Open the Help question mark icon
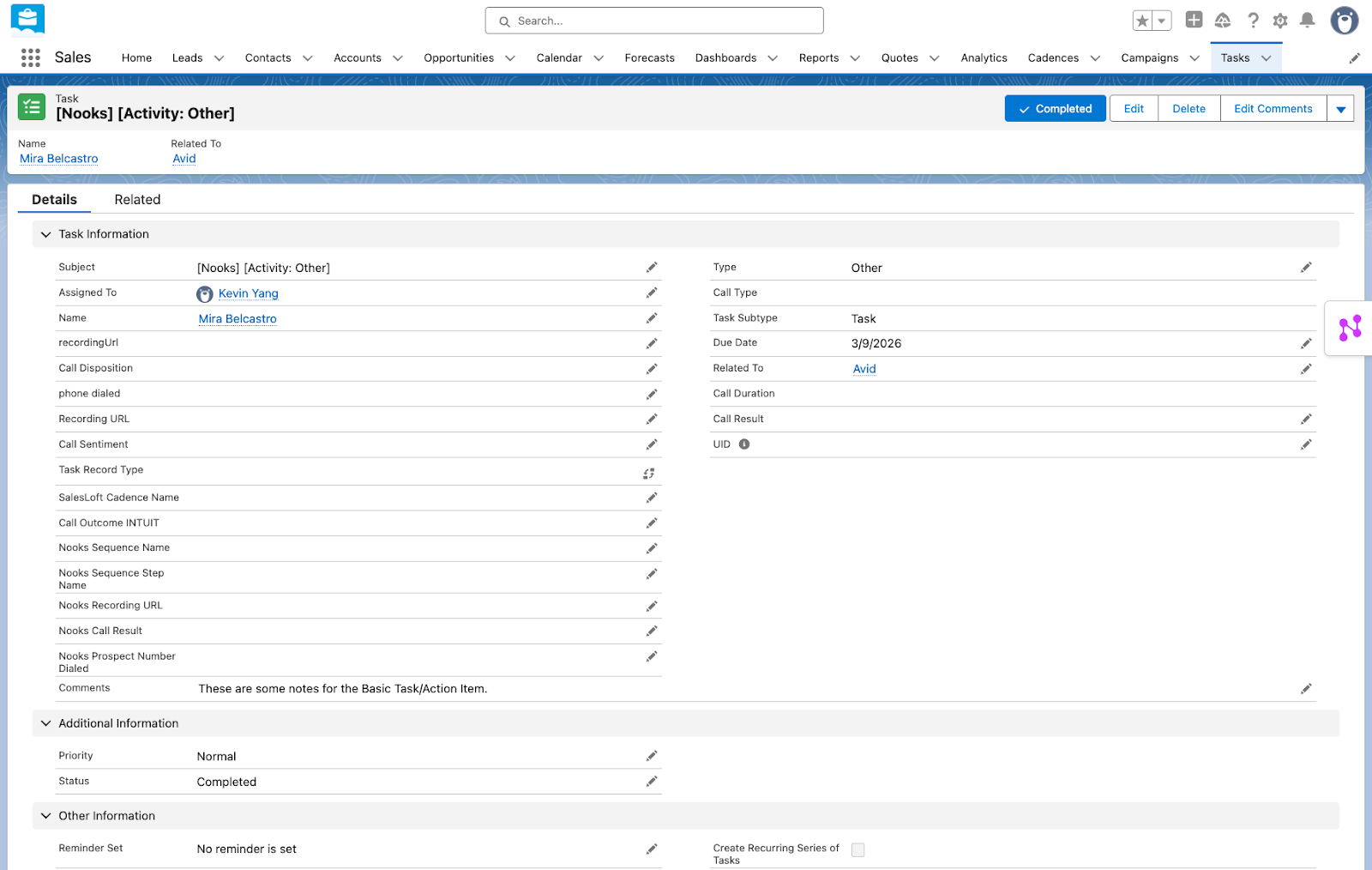 click(x=1253, y=20)
